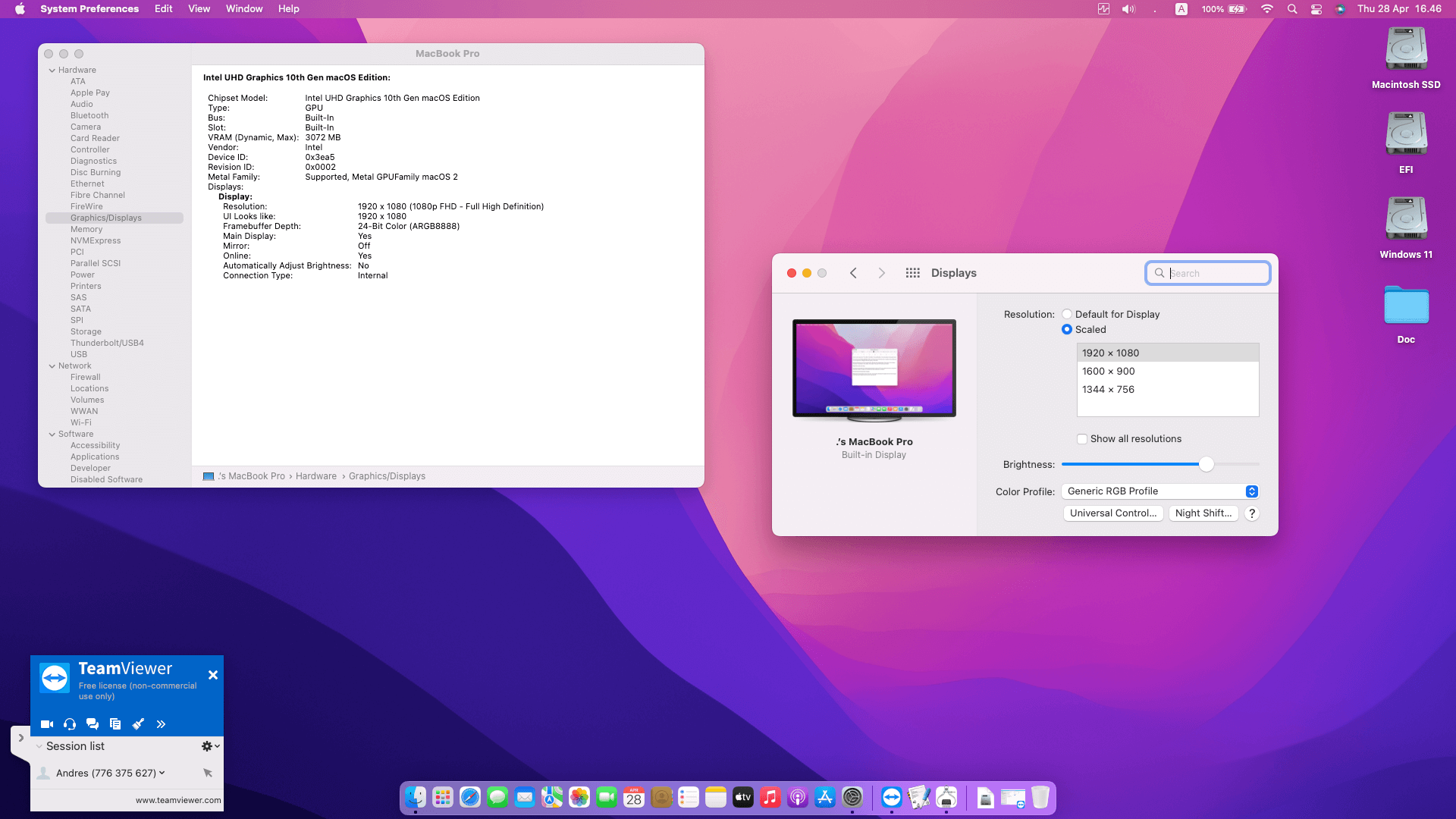The width and height of the screenshot is (1456, 819).
Task: Start a video call in TeamViewer panel
Action: [46, 724]
